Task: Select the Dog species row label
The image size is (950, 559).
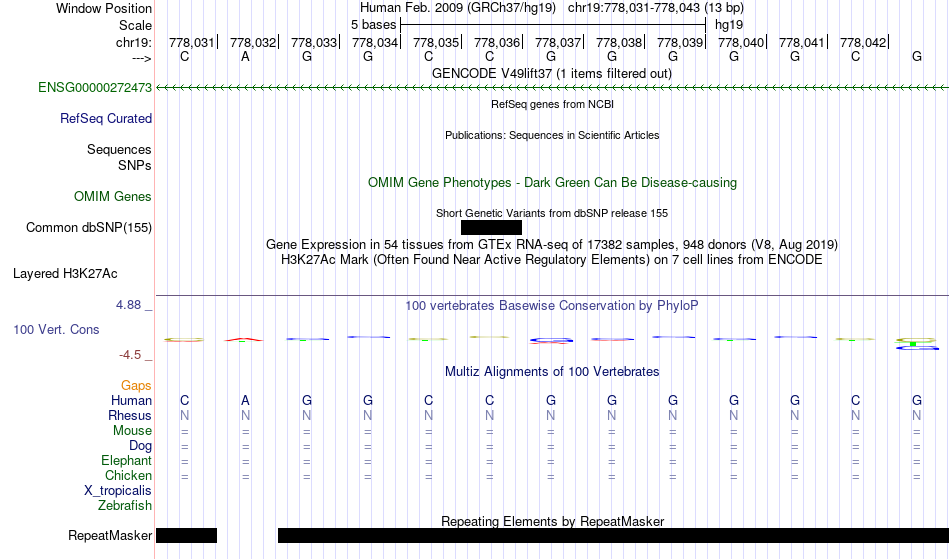Action: 140,446
